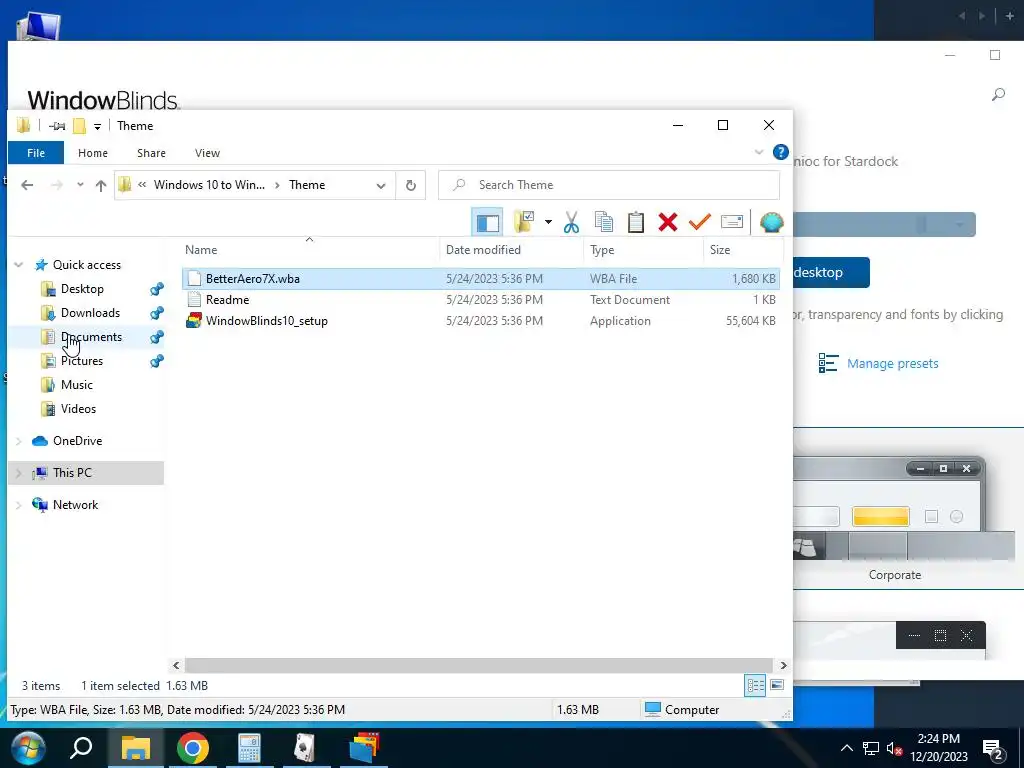
Task: Open Documents in Quick access
Action: tap(91, 337)
